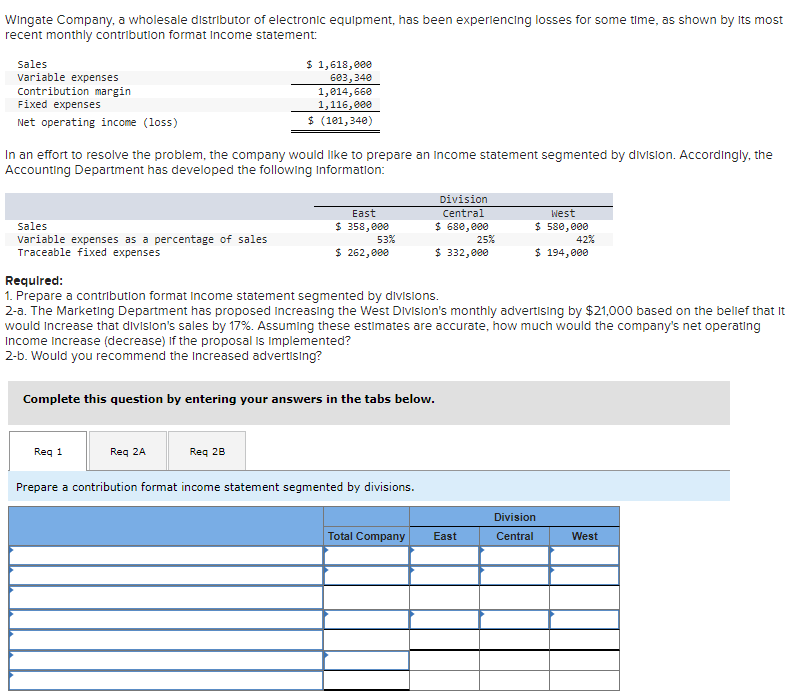
Task: Click the bold Required: heading
Action: pos(34,280)
